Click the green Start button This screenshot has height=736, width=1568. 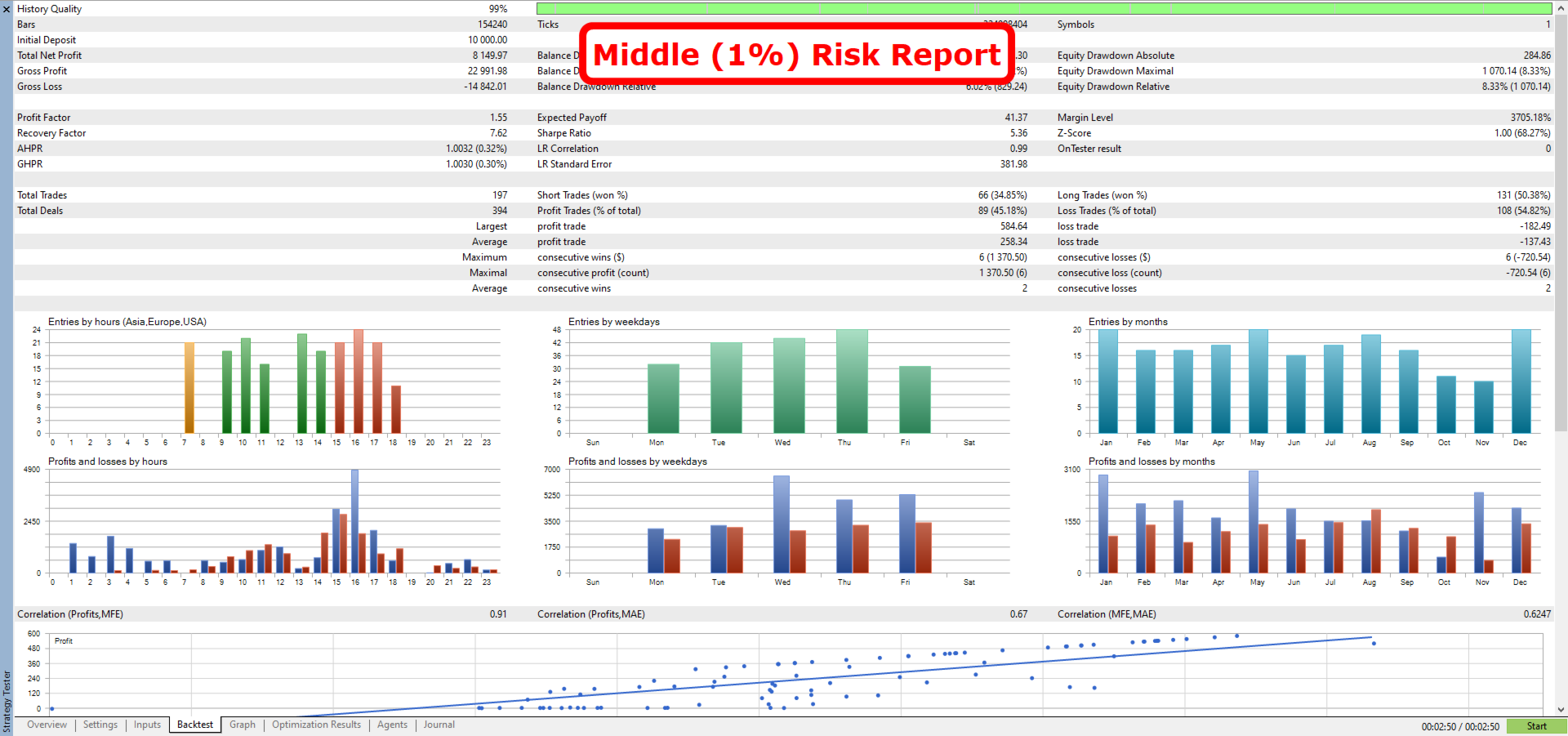1536,726
